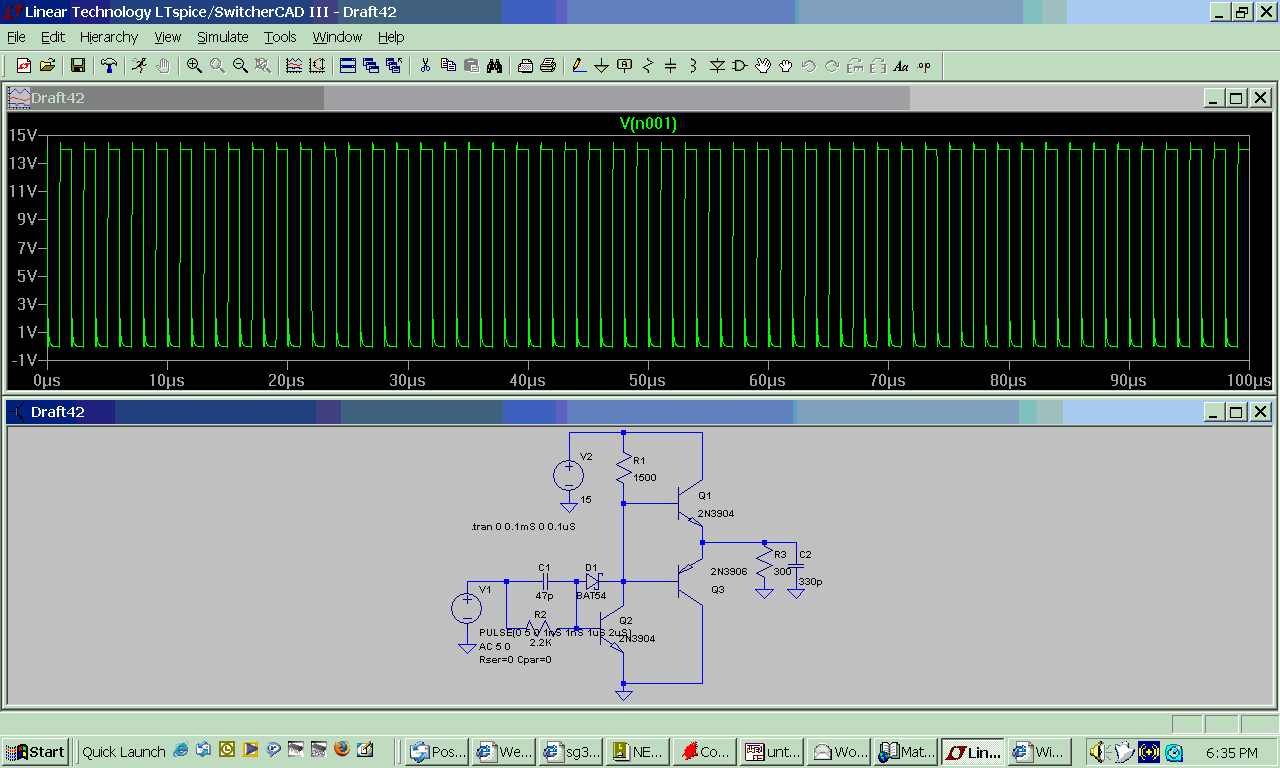Image resolution: width=1280 pixels, height=768 pixels.
Task: Click the Tile Windows icon
Action: click(x=348, y=66)
